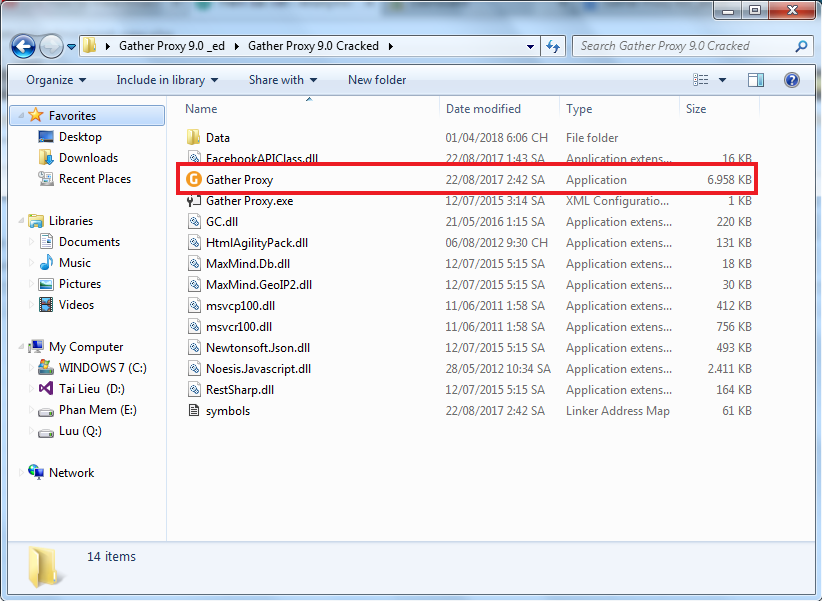Click the Documents library icon

(46, 242)
